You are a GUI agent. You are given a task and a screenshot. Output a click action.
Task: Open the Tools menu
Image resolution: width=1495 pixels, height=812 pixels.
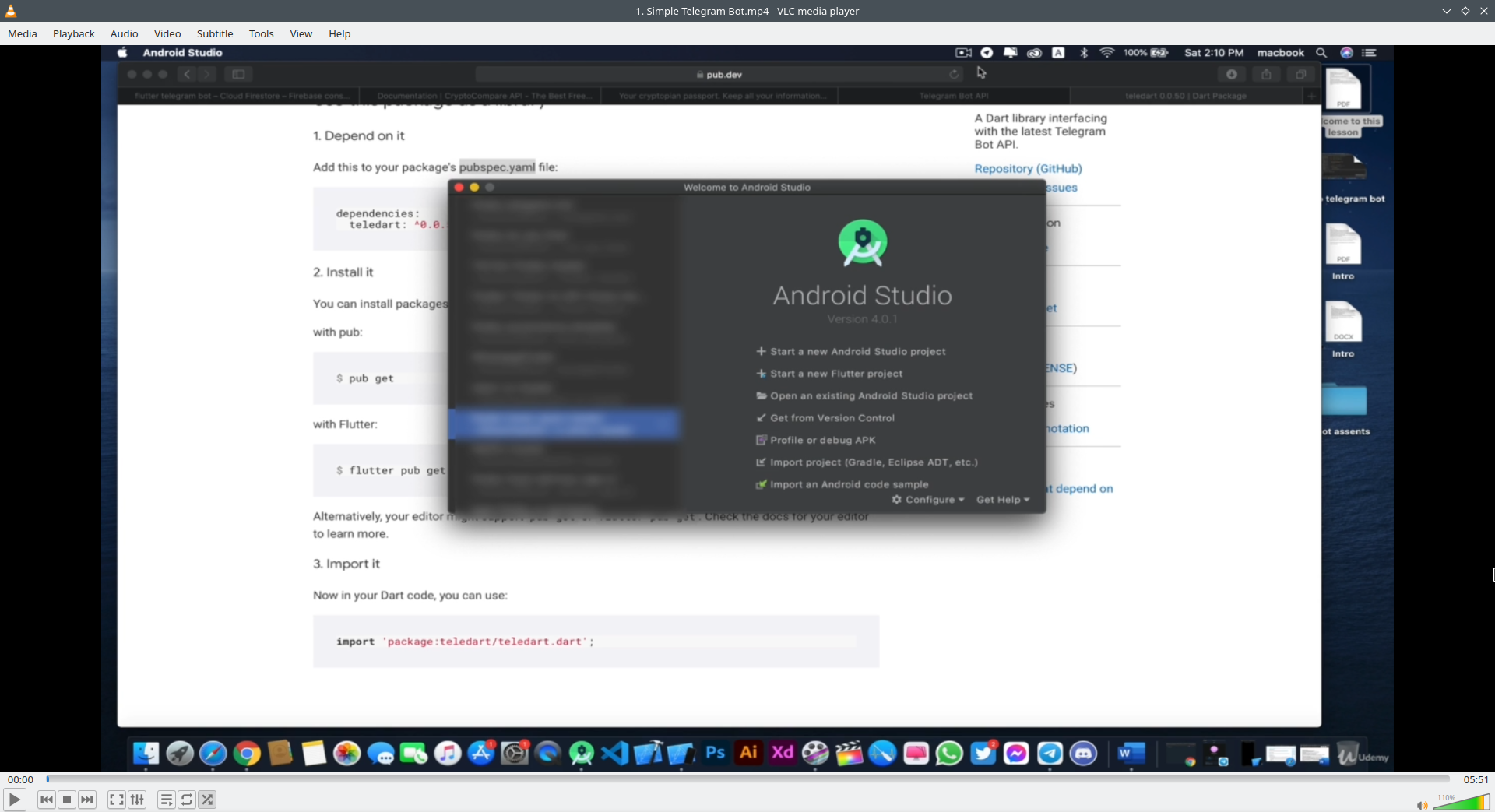262,33
